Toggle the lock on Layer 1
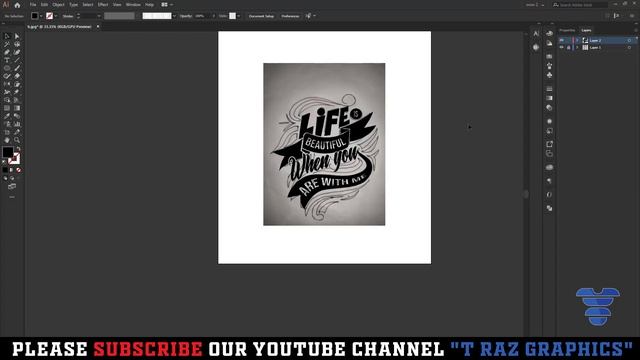This screenshot has height=360, width=640. tap(569, 47)
